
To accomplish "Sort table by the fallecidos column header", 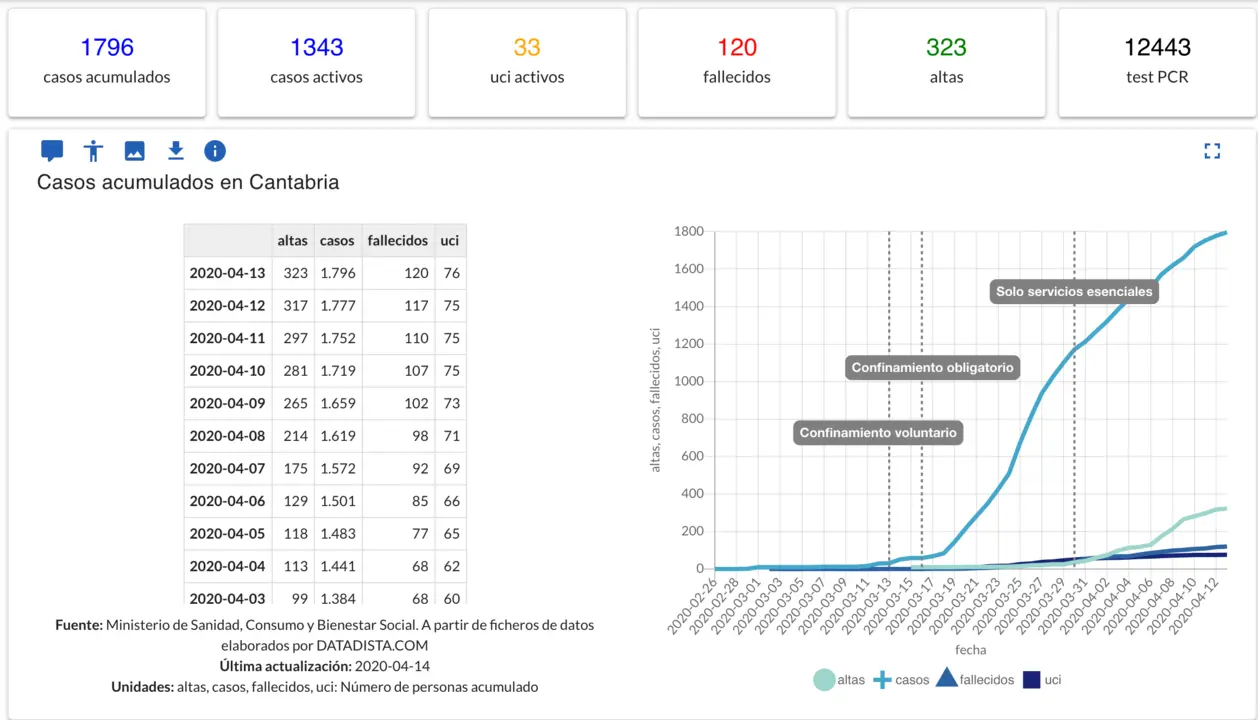I will click(x=397, y=241).
